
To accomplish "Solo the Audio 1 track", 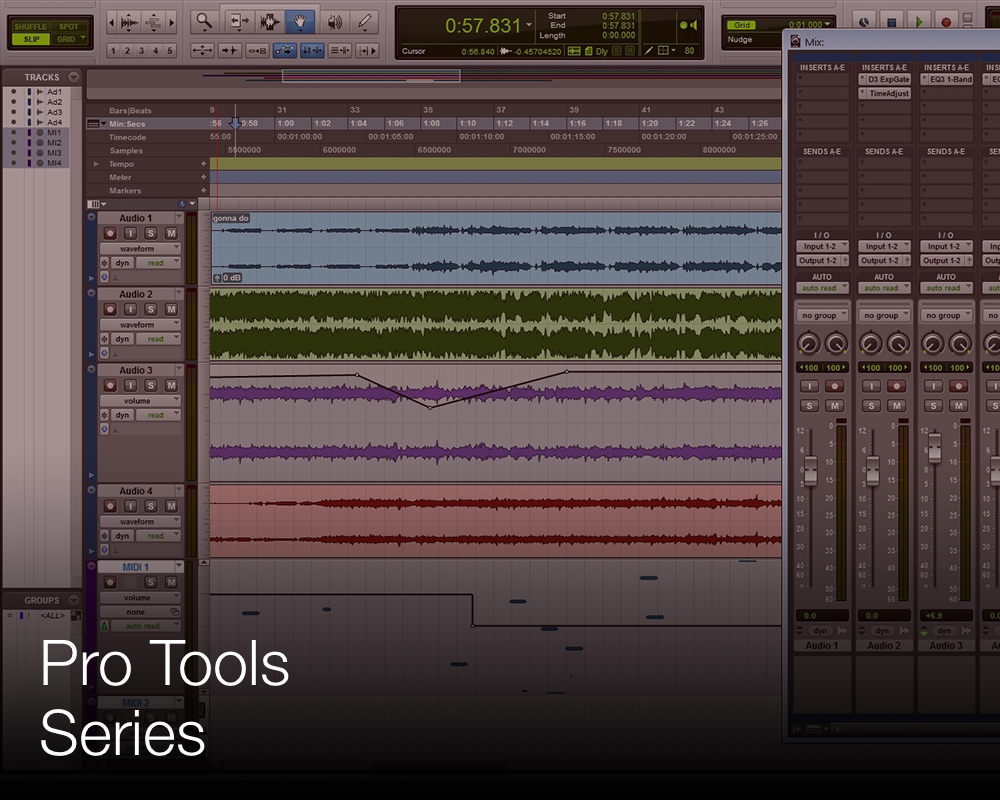I will click(x=151, y=233).
